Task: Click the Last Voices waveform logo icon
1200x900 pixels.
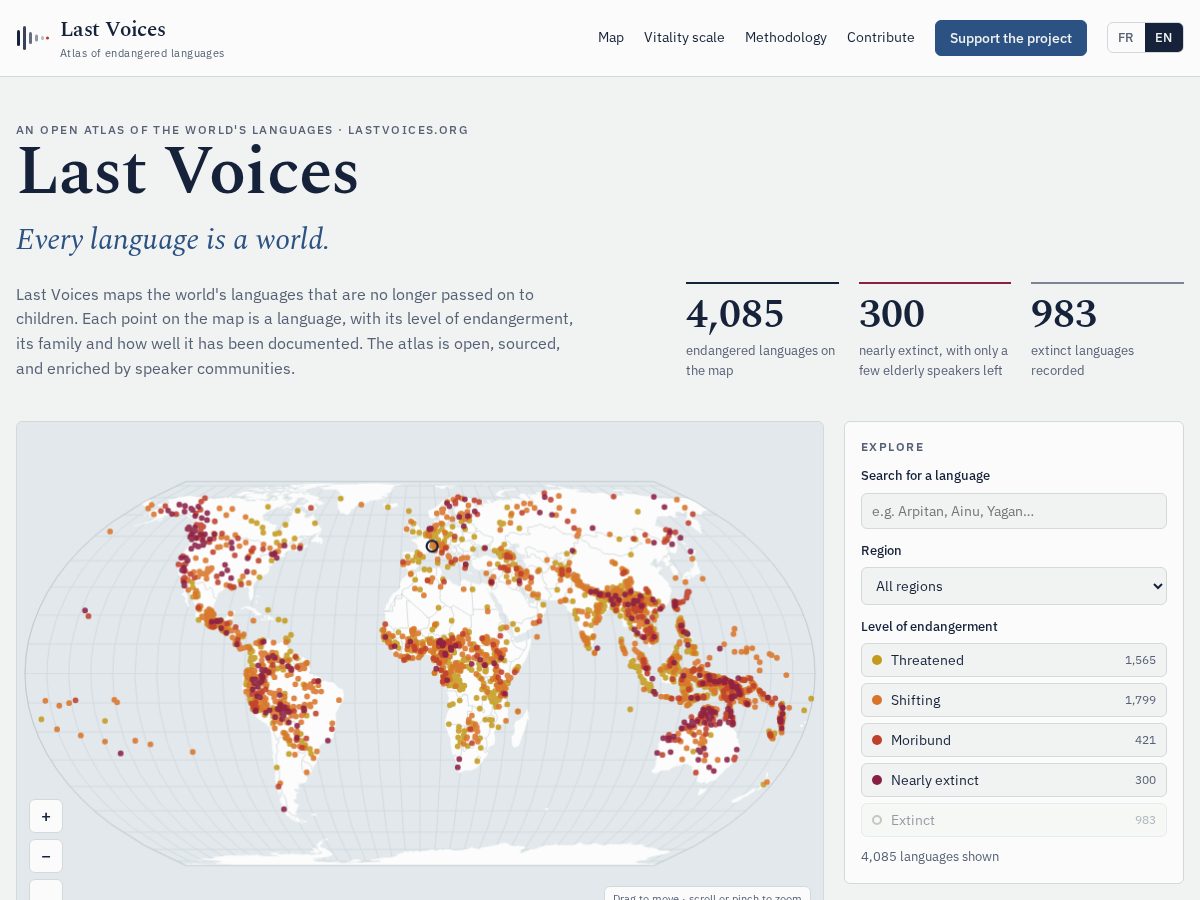Action: [33, 38]
